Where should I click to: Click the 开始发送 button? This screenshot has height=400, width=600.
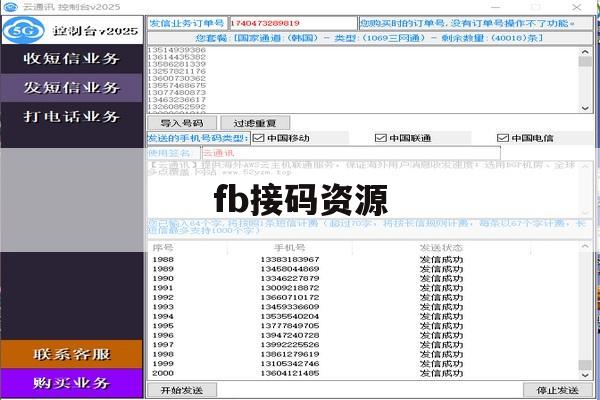182,390
